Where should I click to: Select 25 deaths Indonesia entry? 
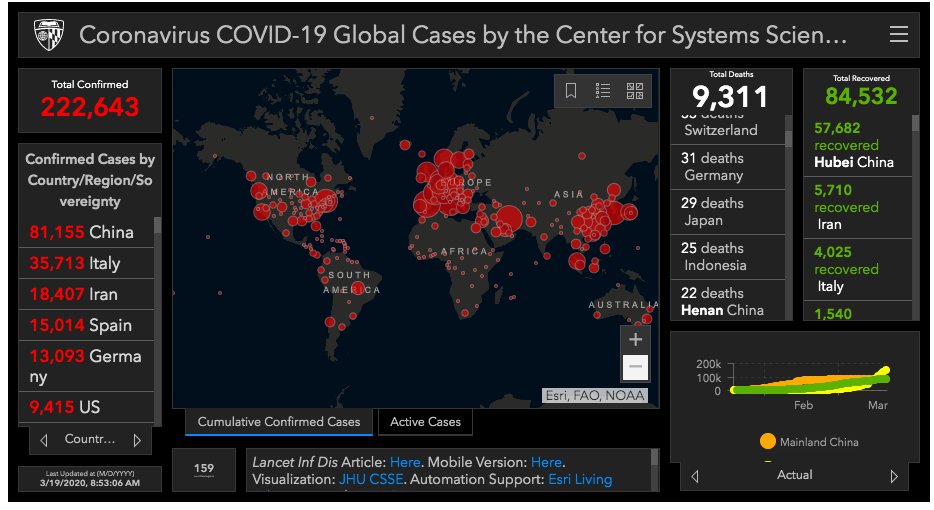point(727,257)
